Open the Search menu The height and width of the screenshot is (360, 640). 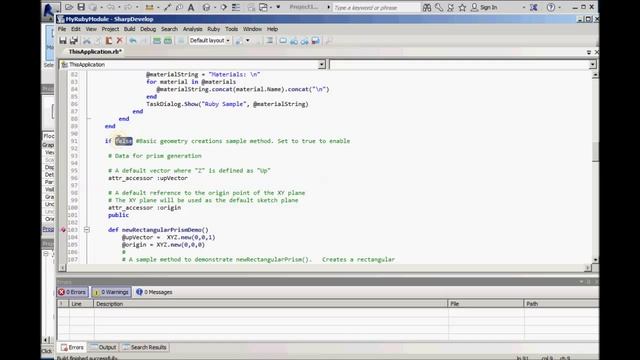tap(169, 29)
